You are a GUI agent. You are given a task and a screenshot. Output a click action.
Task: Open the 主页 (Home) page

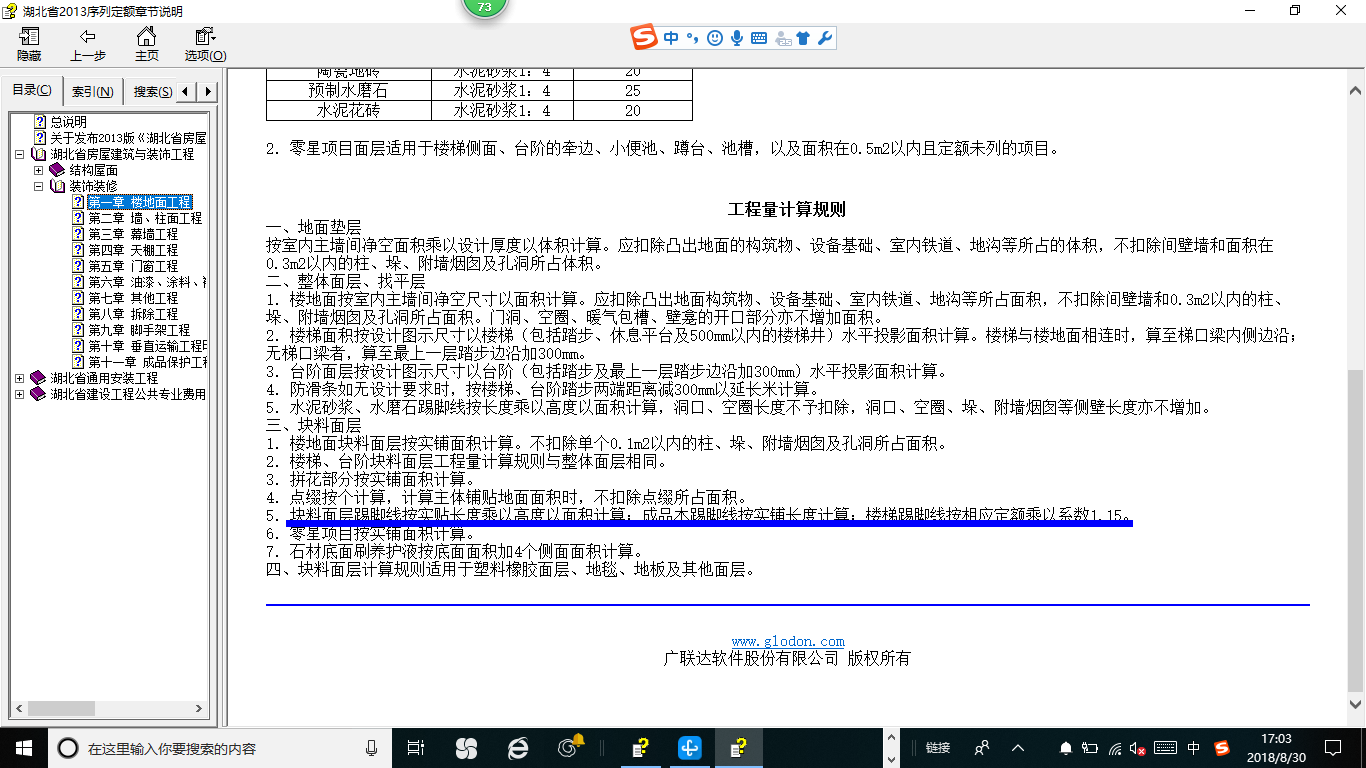pos(147,45)
